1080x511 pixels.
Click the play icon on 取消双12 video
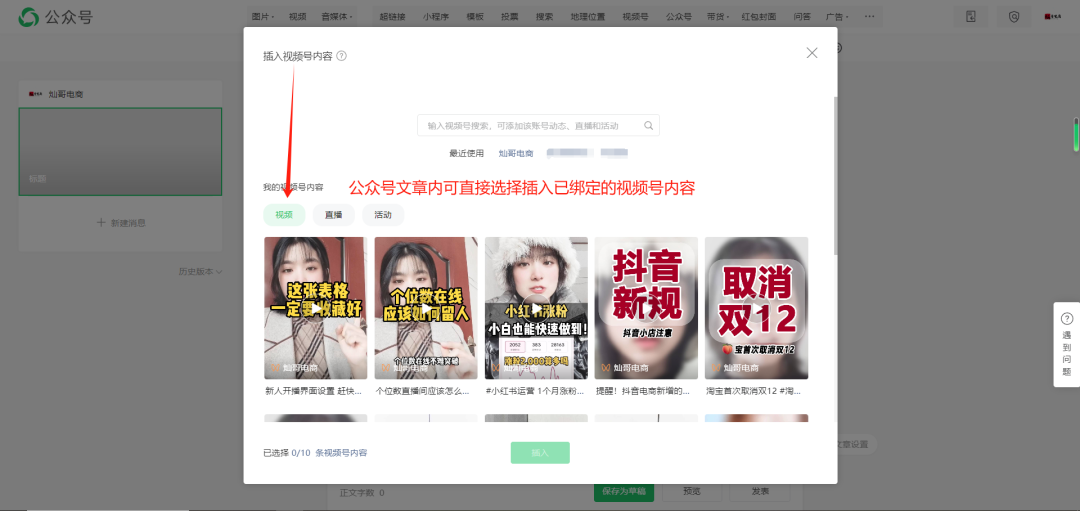pyautogui.click(x=756, y=309)
